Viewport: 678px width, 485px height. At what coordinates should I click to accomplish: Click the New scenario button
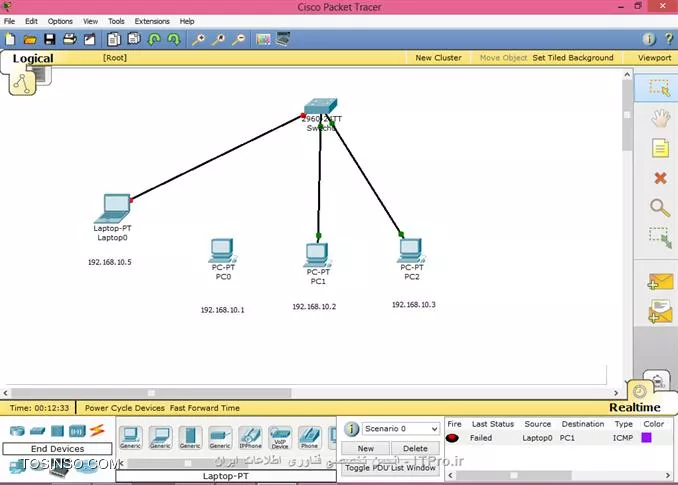click(x=366, y=448)
